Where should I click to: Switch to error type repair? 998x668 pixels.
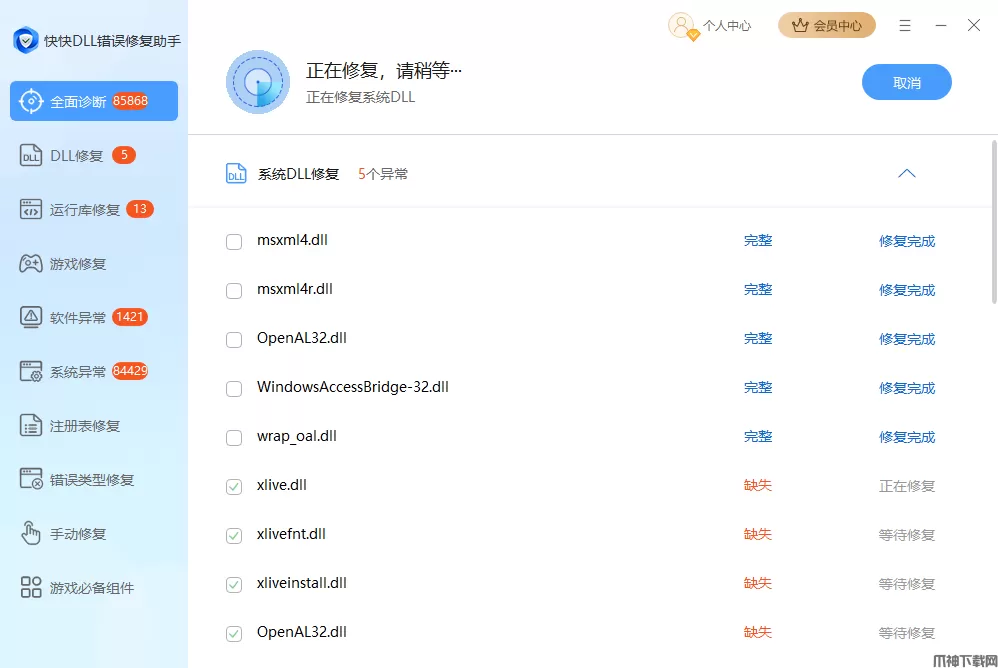tap(92, 480)
